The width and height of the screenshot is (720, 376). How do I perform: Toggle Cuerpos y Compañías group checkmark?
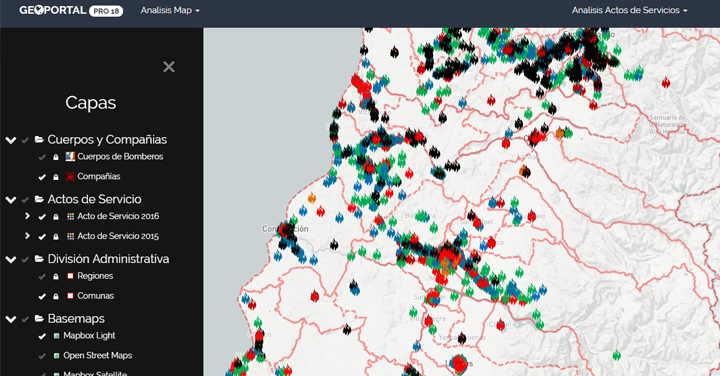click(x=25, y=140)
